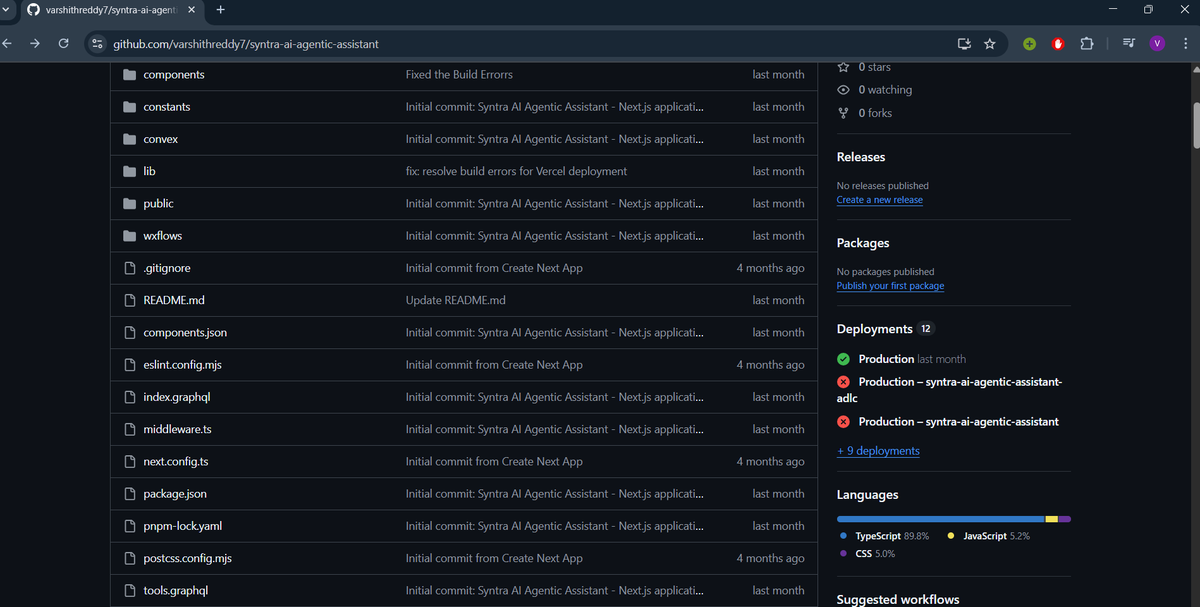
Task: Select the varshithreddy7/syntra-ai-agent tab
Action: tap(110, 10)
